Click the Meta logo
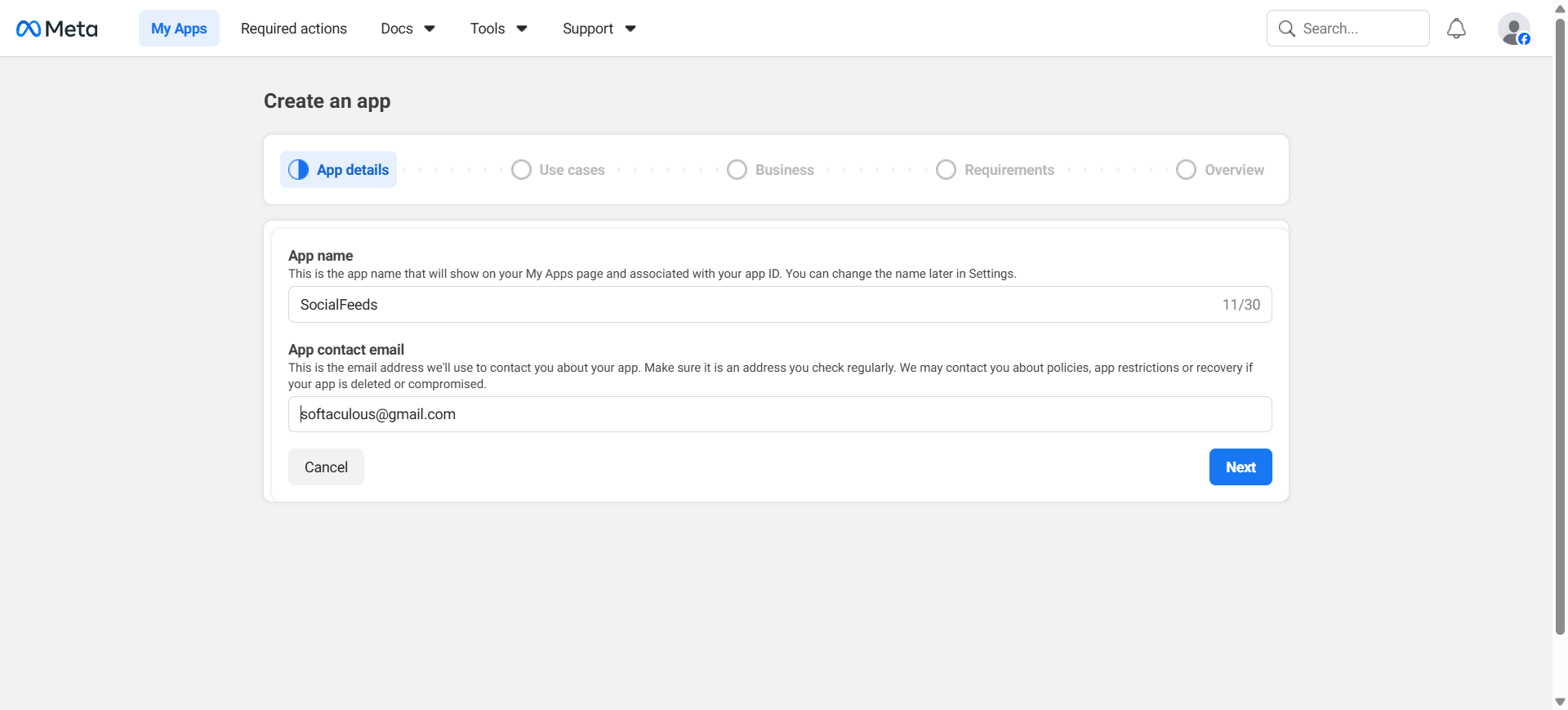 coord(57,29)
